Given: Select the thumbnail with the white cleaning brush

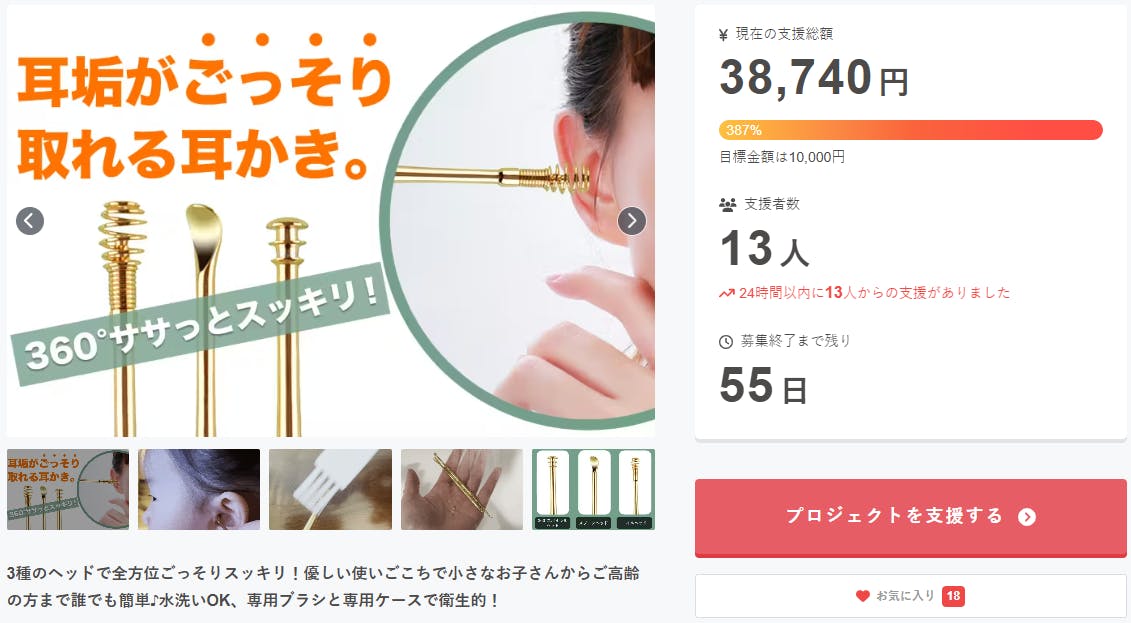Looking at the screenshot, I should (x=330, y=490).
